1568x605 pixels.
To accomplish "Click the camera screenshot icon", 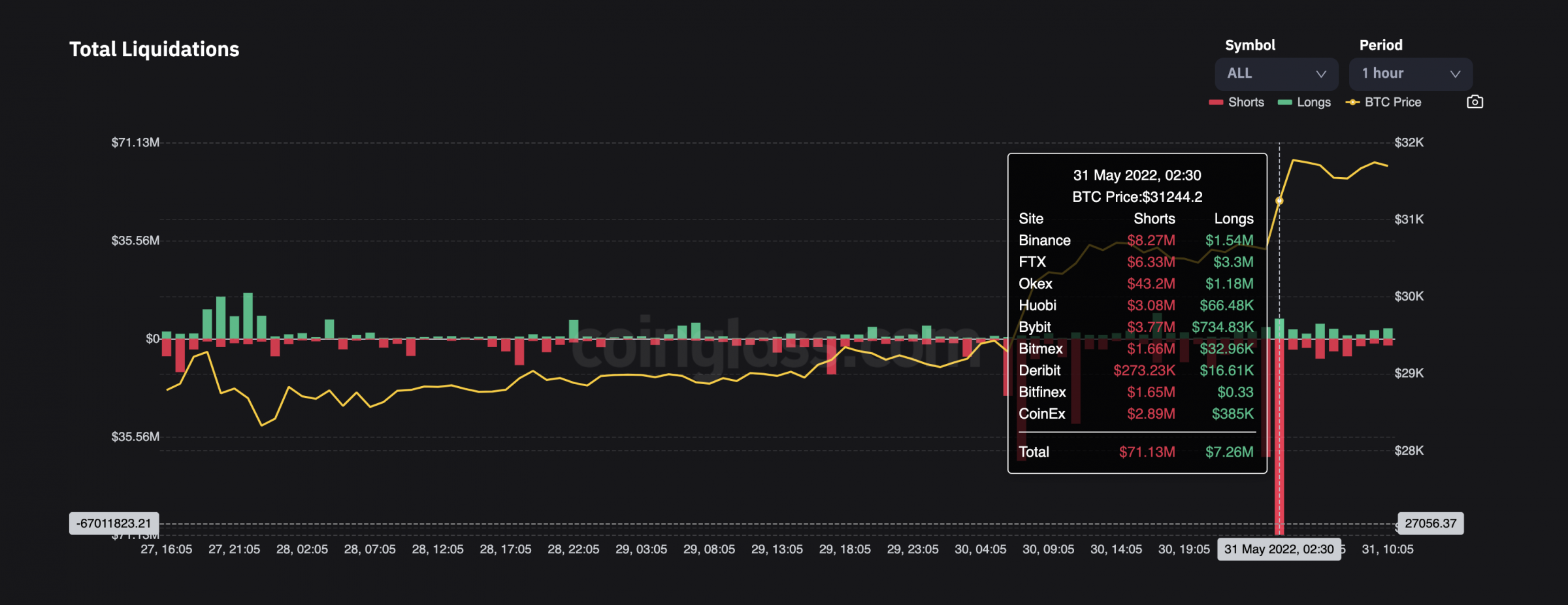I will coord(1475,102).
